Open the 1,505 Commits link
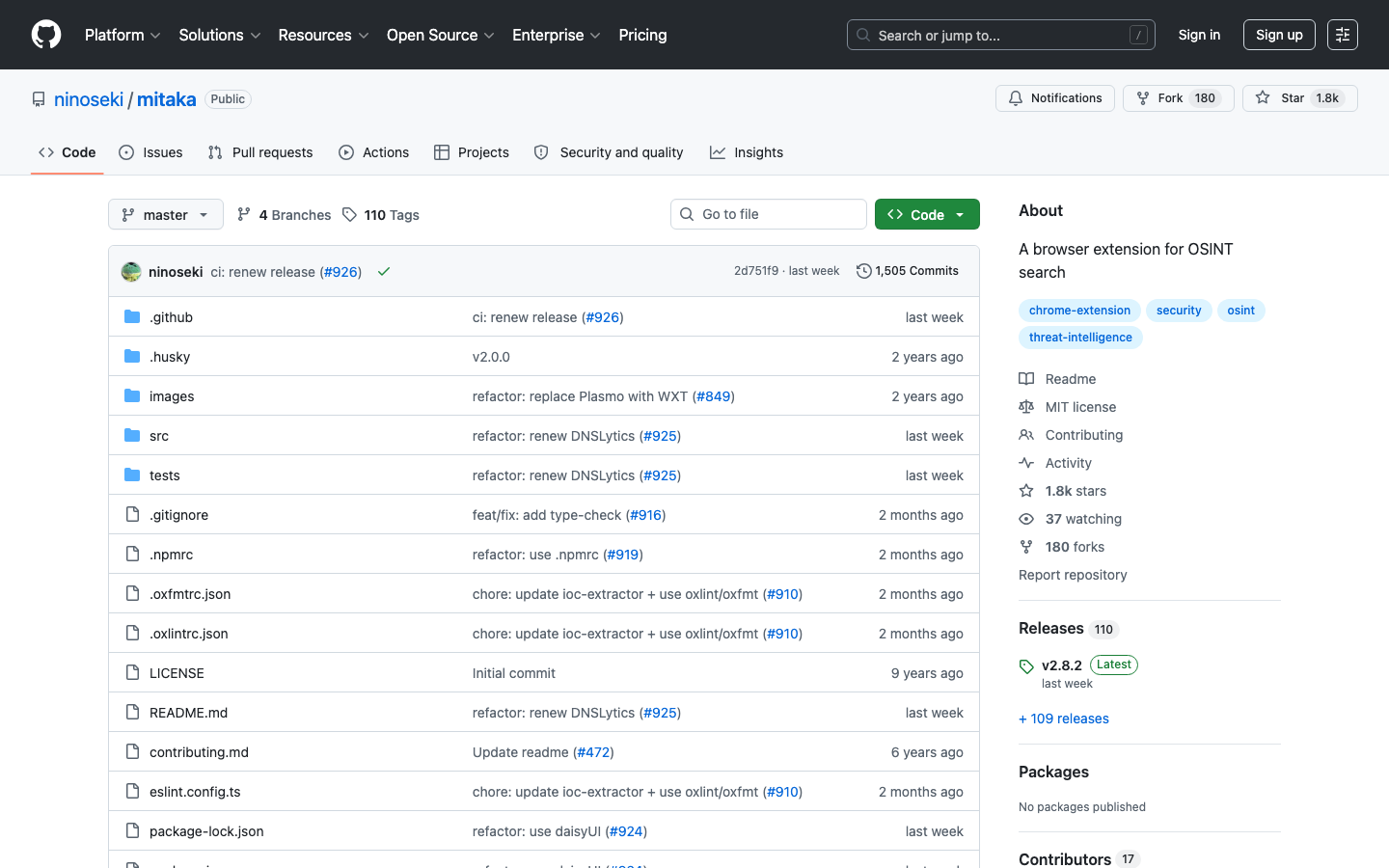Screen dimensions: 1389x868 pos(908,271)
